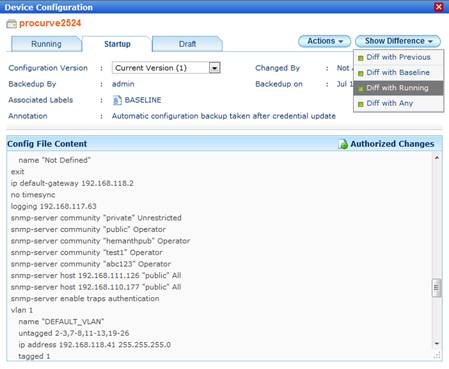Click the config content scrollbar thumb
The width and height of the screenshot is (449, 369).
click(437, 288)
